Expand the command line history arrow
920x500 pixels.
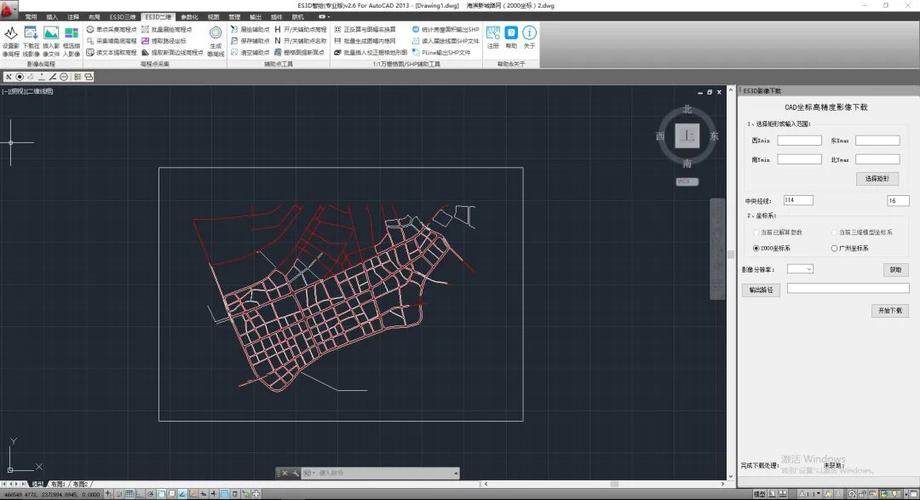(456, 473)
